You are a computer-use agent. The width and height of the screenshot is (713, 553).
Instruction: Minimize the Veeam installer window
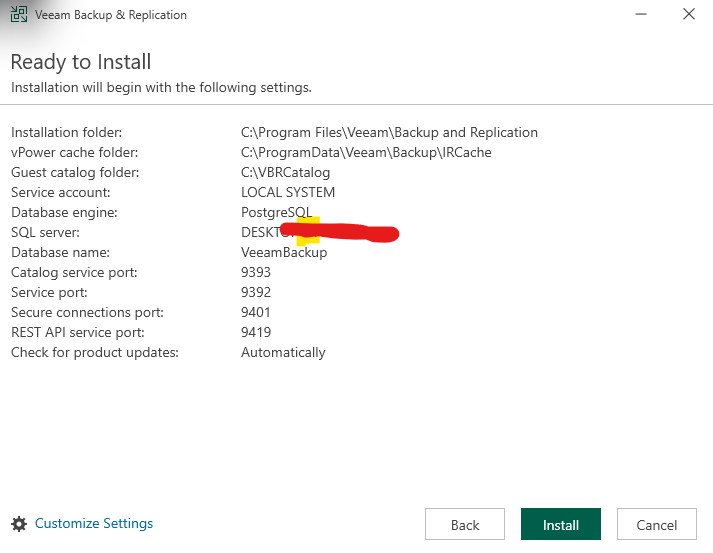tap(637, 15)
